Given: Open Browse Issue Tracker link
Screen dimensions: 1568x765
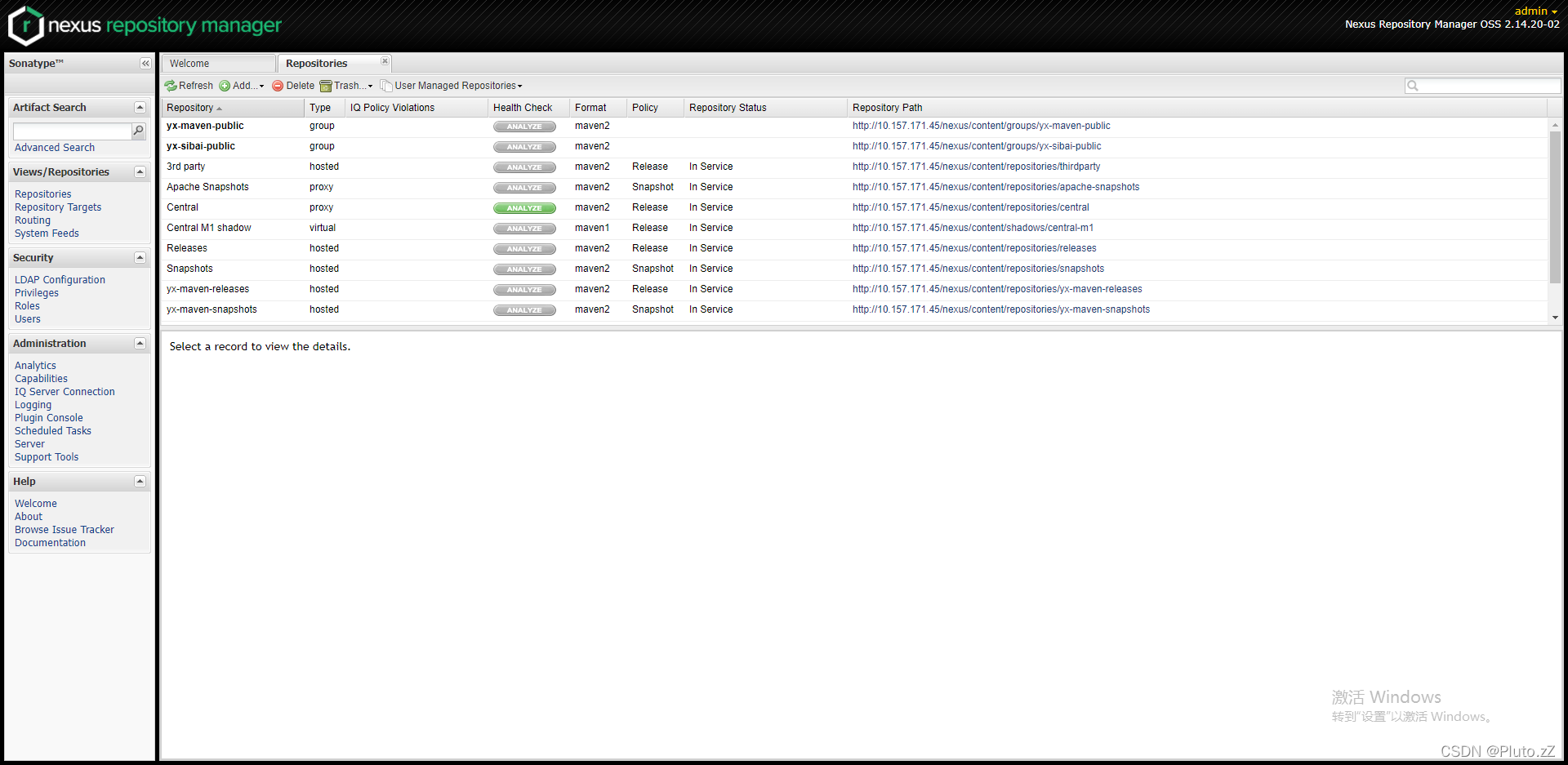Looking at the screenshot, I should [65, 530].
